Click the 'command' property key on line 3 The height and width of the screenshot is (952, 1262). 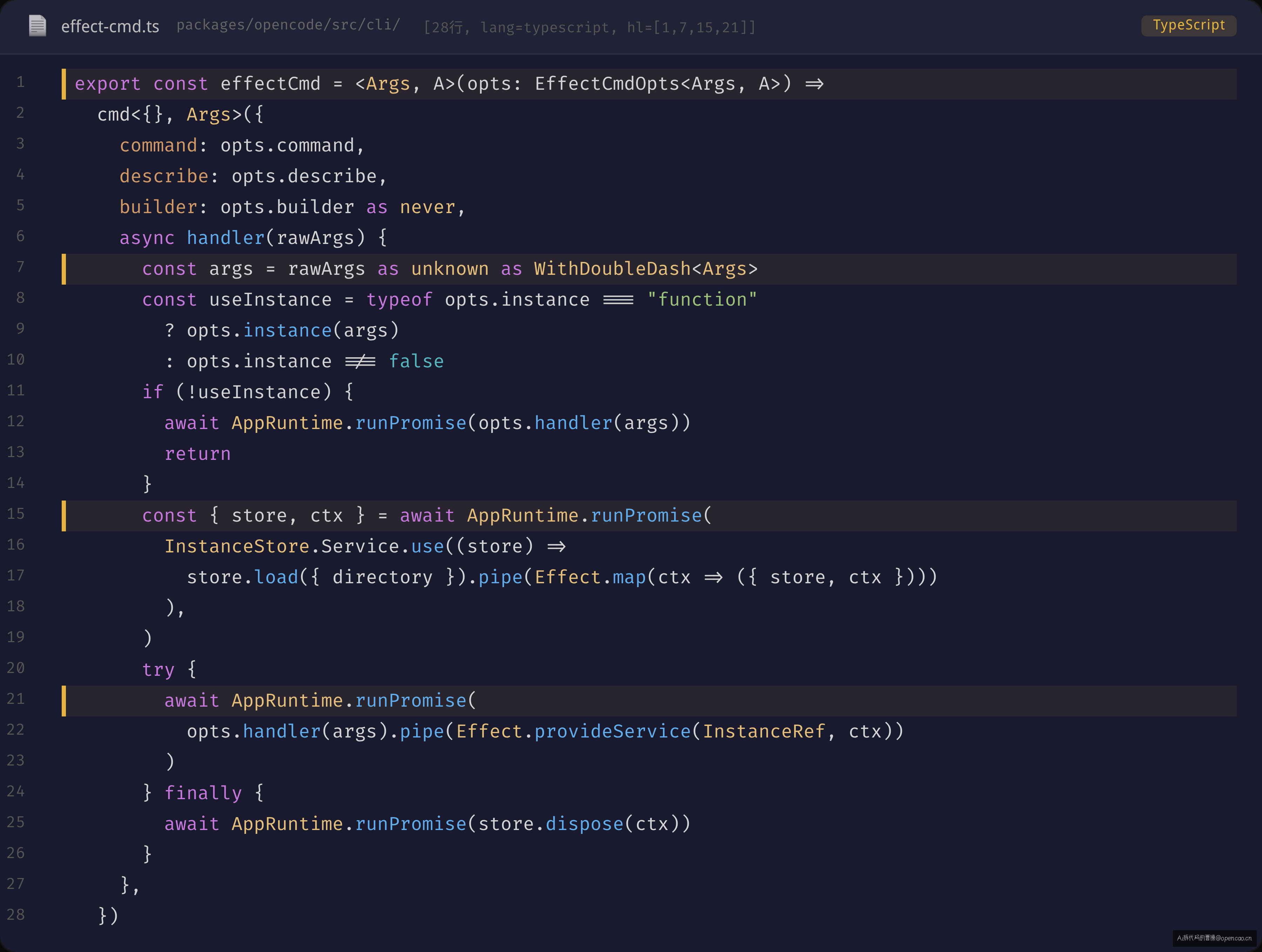pos(158,145)
